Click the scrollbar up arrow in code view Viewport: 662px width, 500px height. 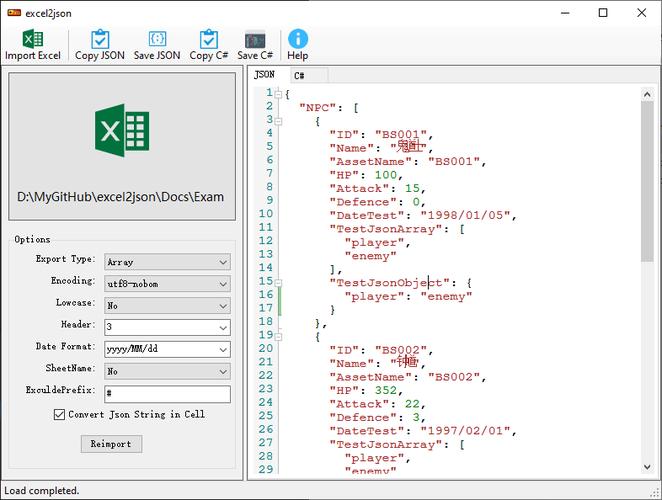point(647,95)
